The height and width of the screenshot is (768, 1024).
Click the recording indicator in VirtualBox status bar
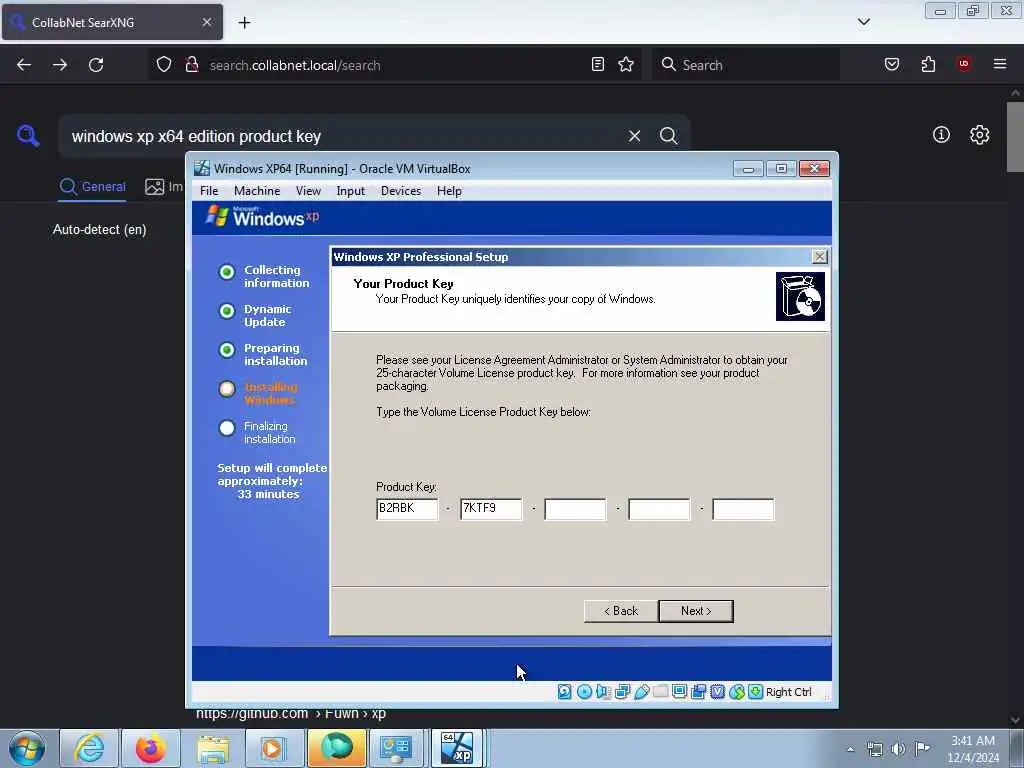698,692
